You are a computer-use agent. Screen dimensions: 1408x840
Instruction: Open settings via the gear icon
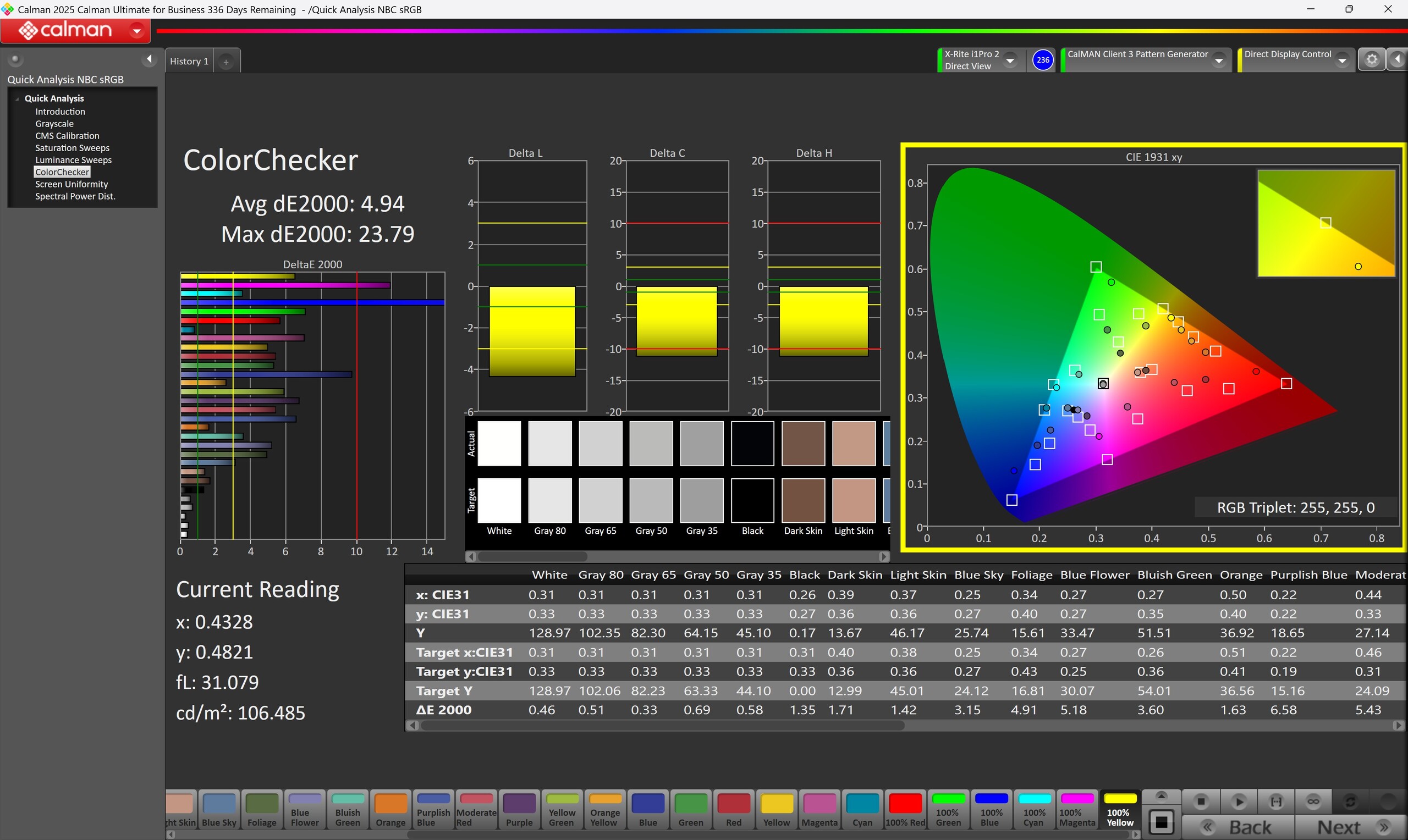click(x=1372, y=59)
